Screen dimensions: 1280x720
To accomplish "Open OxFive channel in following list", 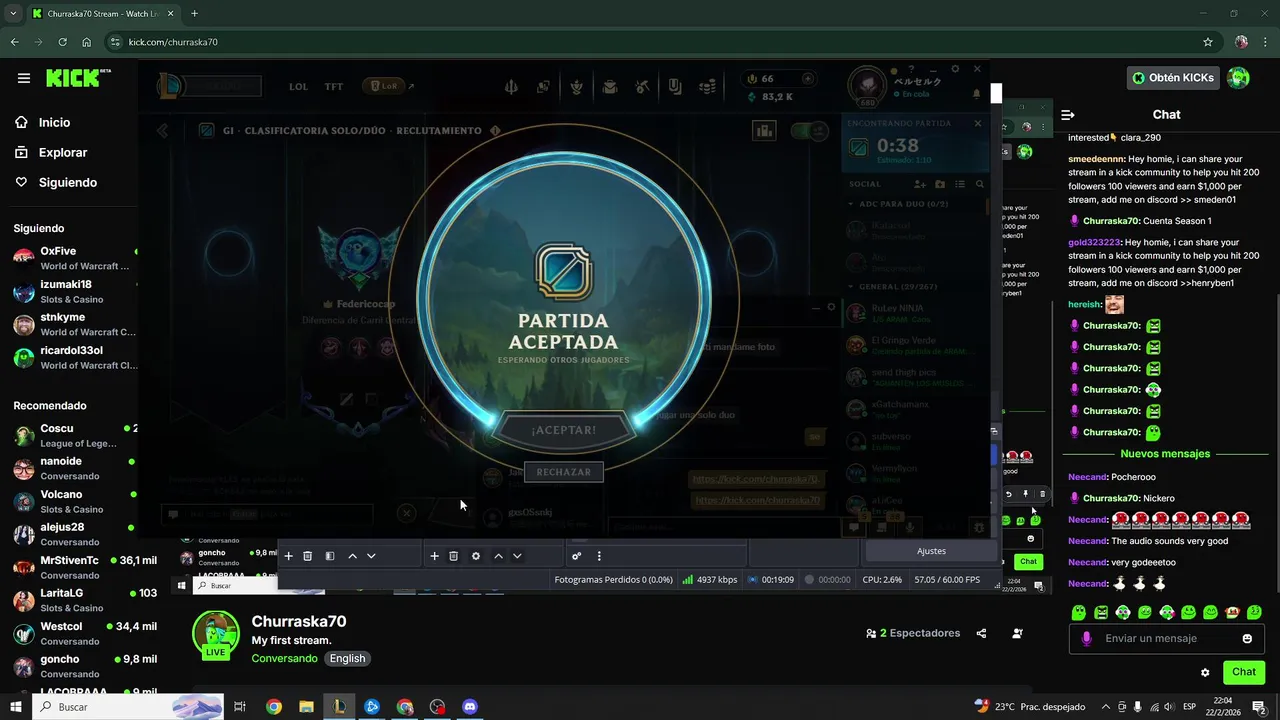I will (x=75, y=258).
